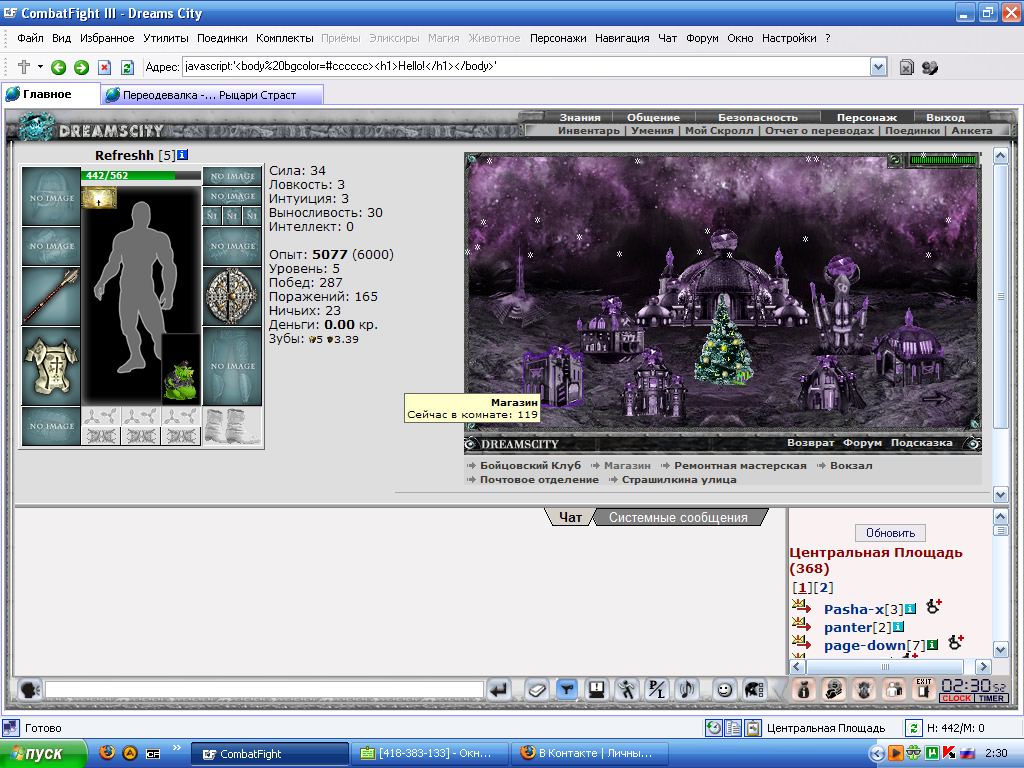1024x768 pixels.
Task: Click the sound speaker icon in chat toolbar
Action: 686,690
